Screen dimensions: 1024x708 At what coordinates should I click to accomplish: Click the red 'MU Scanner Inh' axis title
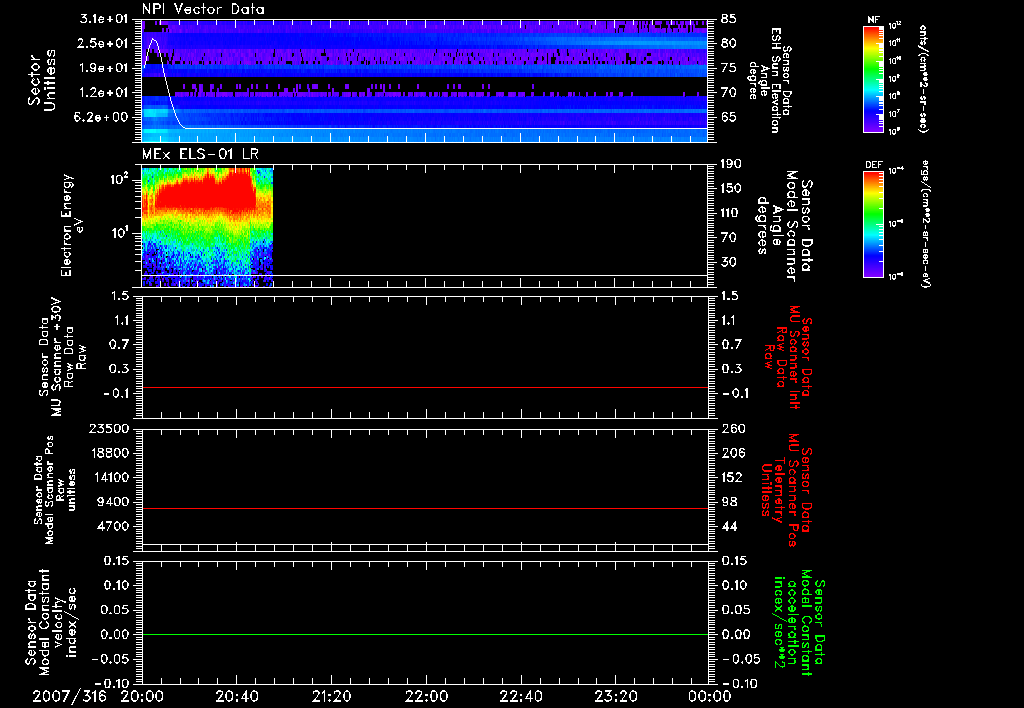789,357
